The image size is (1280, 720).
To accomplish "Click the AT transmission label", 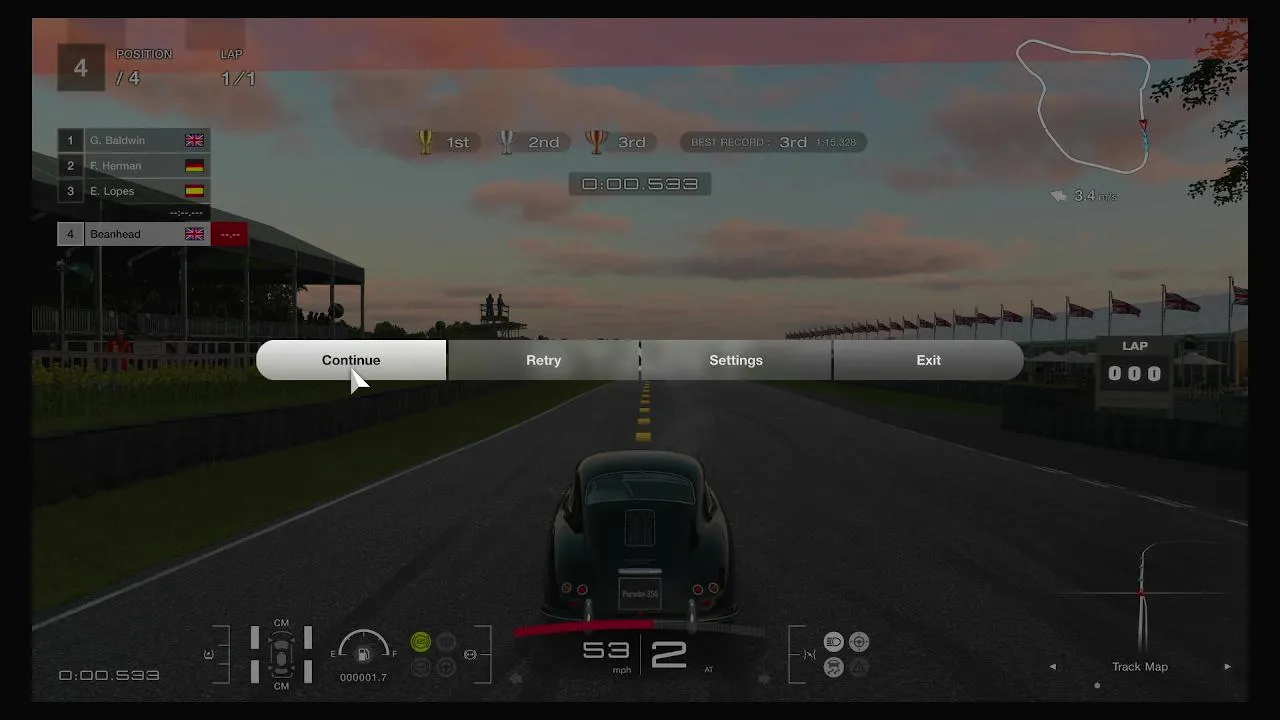I will [708, 670].
